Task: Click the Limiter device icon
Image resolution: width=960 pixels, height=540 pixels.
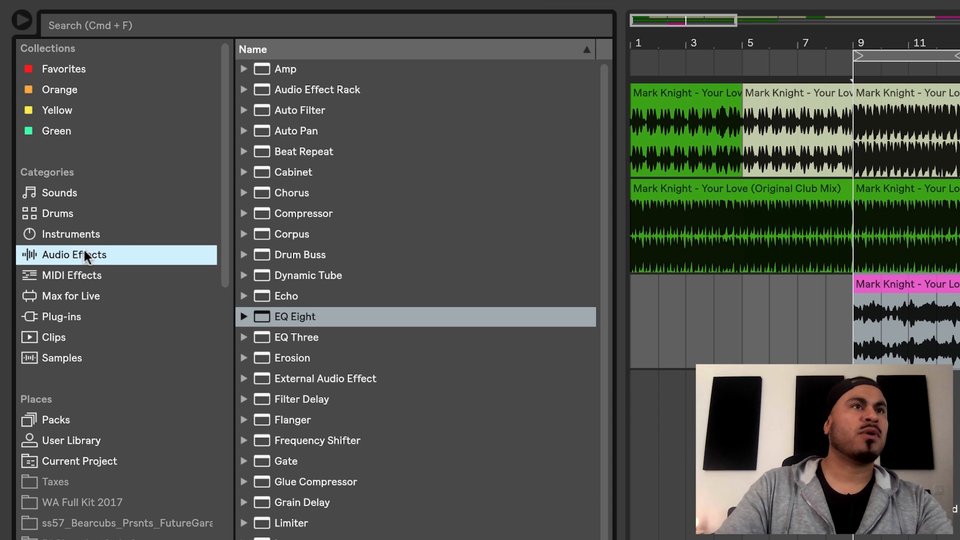Action: tap(261, 523)
